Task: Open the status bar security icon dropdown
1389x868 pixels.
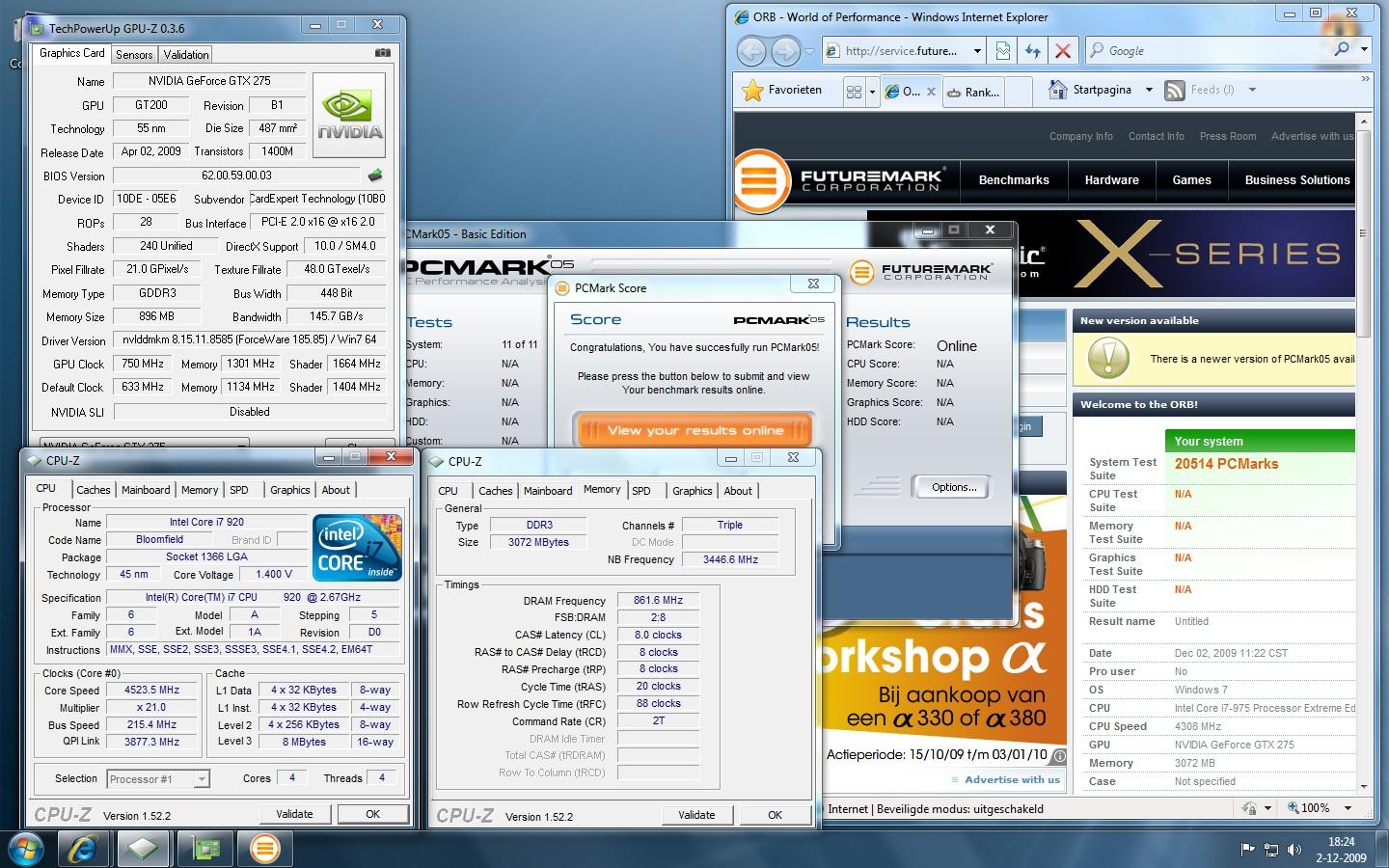Action: click(x=1267, y=808)
